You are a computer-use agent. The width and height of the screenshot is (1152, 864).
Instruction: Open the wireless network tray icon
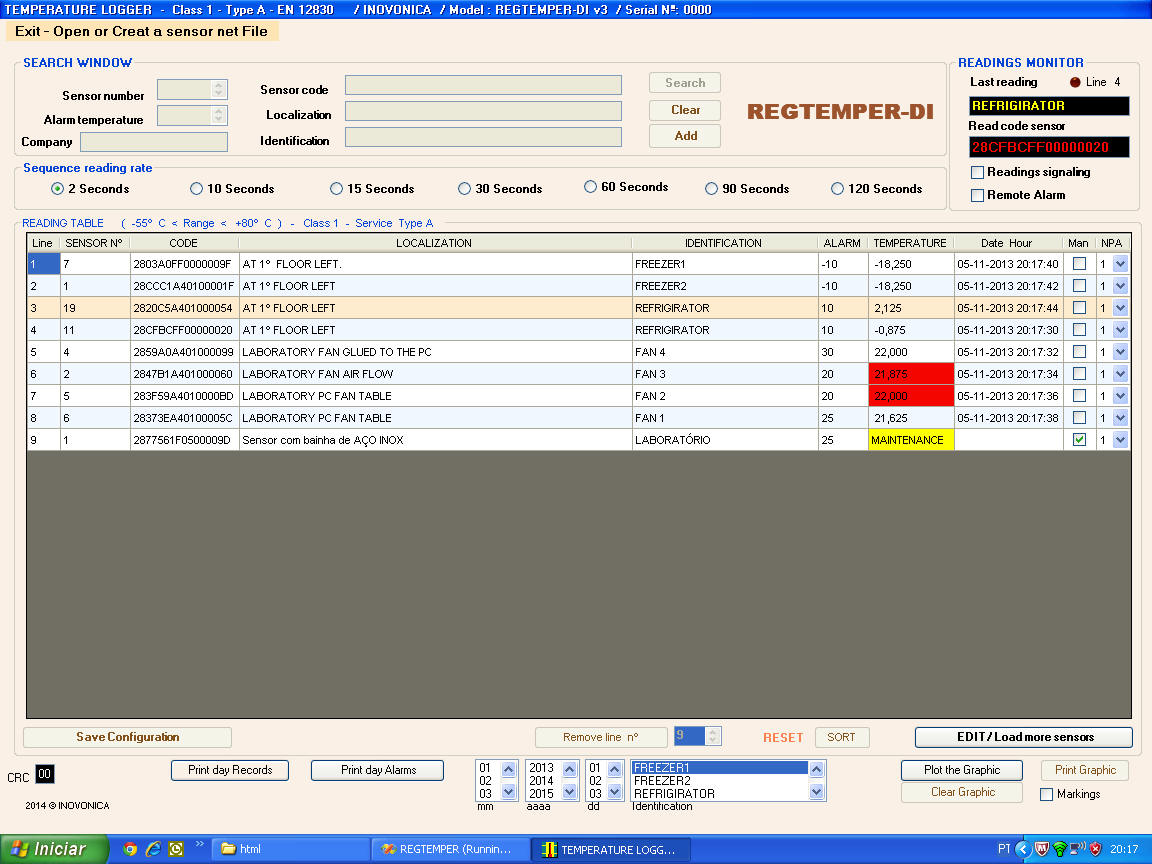(1060, 849)
